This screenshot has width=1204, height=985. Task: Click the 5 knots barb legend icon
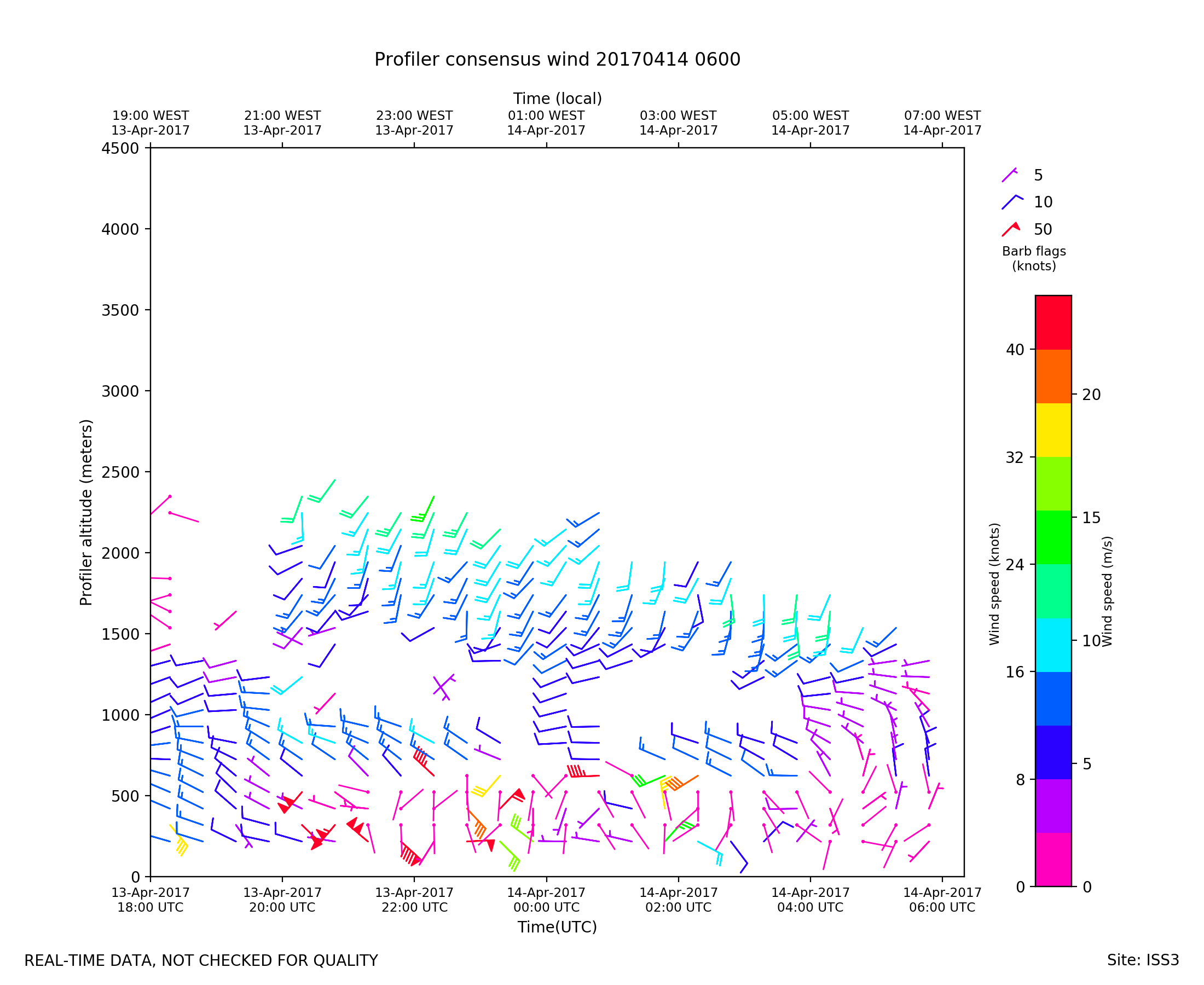point(1009,175)
